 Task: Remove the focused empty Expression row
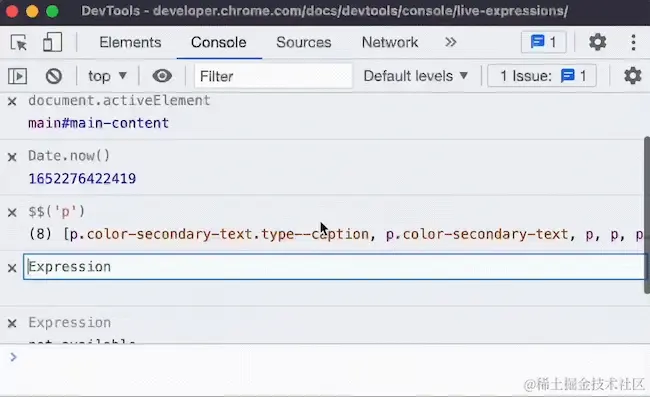point(12,268)
